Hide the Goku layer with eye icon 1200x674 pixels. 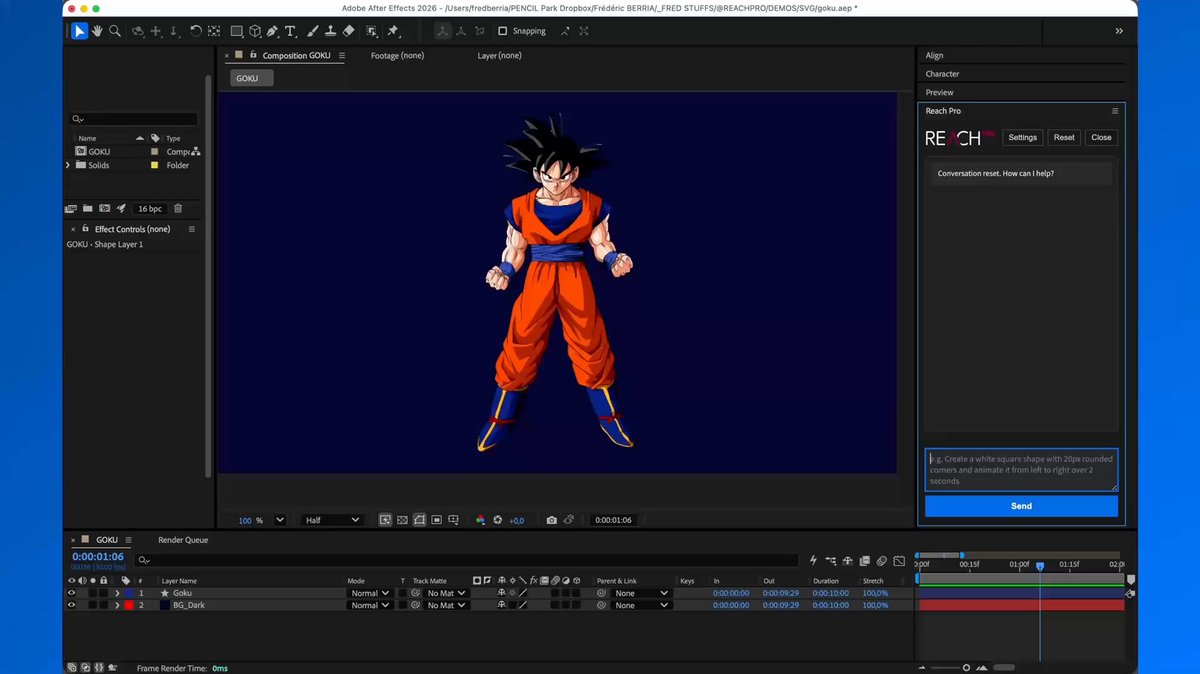coord(71,593)
